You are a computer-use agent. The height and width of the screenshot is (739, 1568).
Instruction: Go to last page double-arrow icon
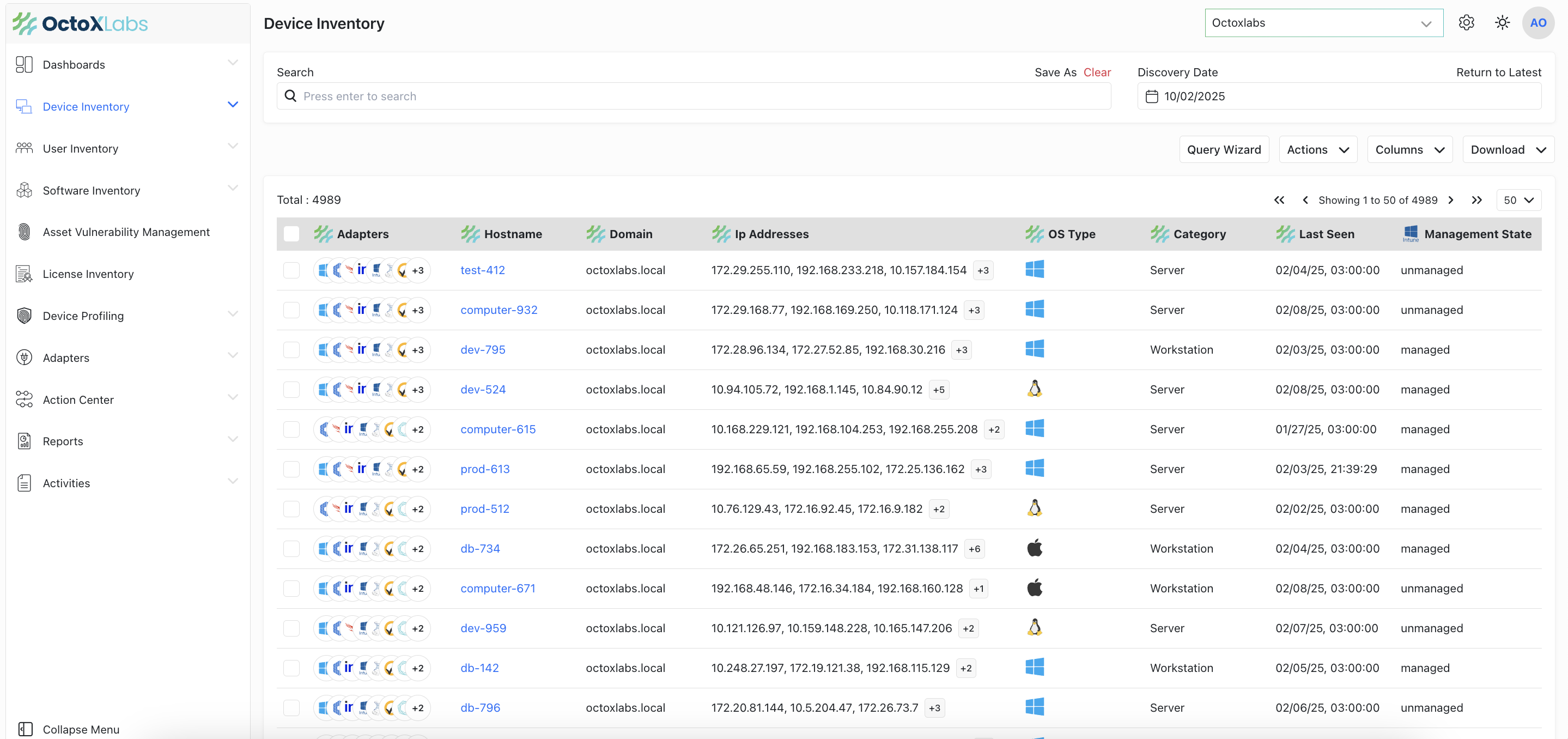(1476, 200)
